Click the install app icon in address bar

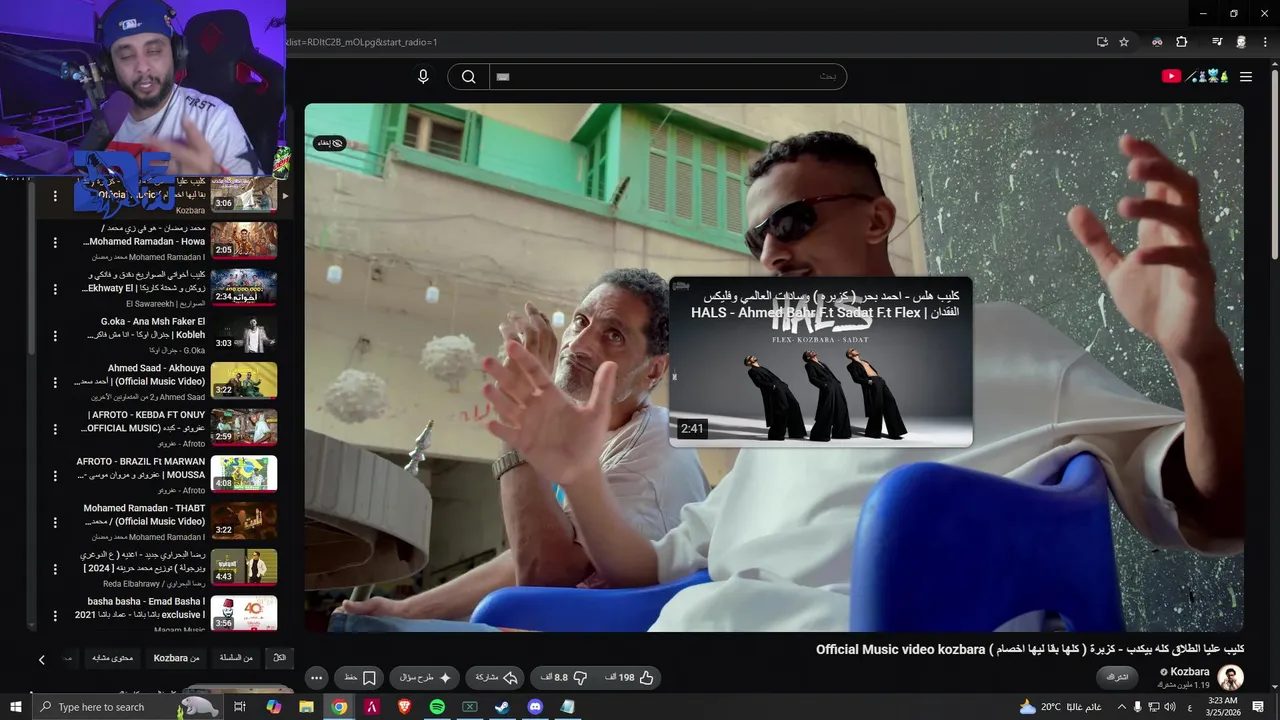coord(1102,42)
